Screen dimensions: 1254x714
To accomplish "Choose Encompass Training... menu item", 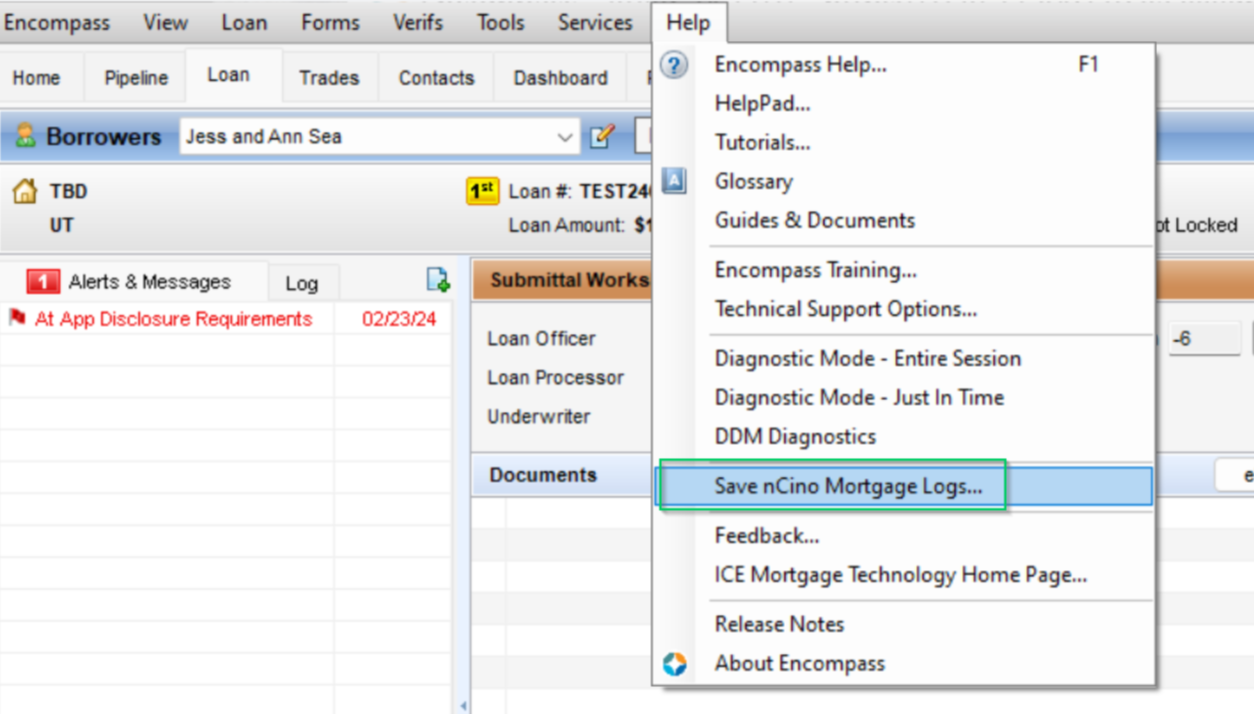I will point(903,270).
